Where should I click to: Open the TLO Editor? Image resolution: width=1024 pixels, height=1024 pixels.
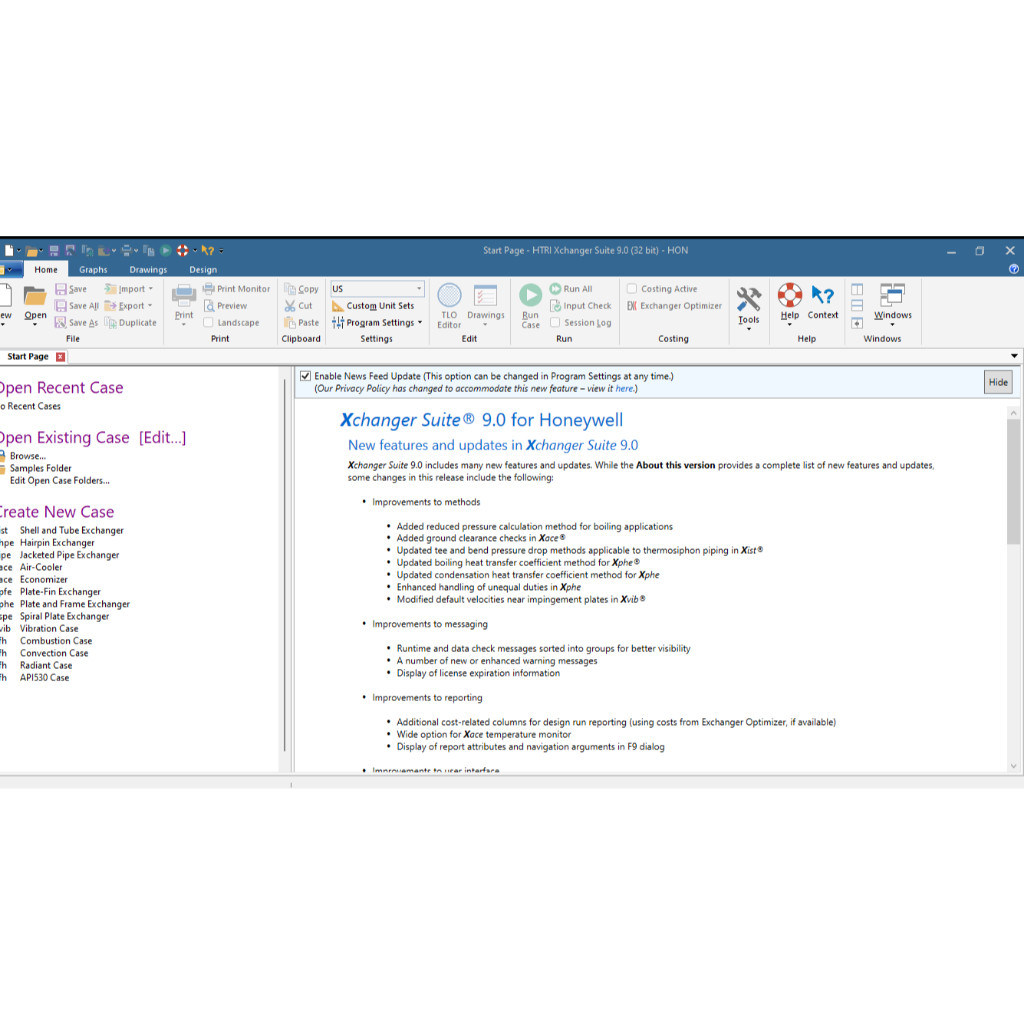(x=449, y=297)
